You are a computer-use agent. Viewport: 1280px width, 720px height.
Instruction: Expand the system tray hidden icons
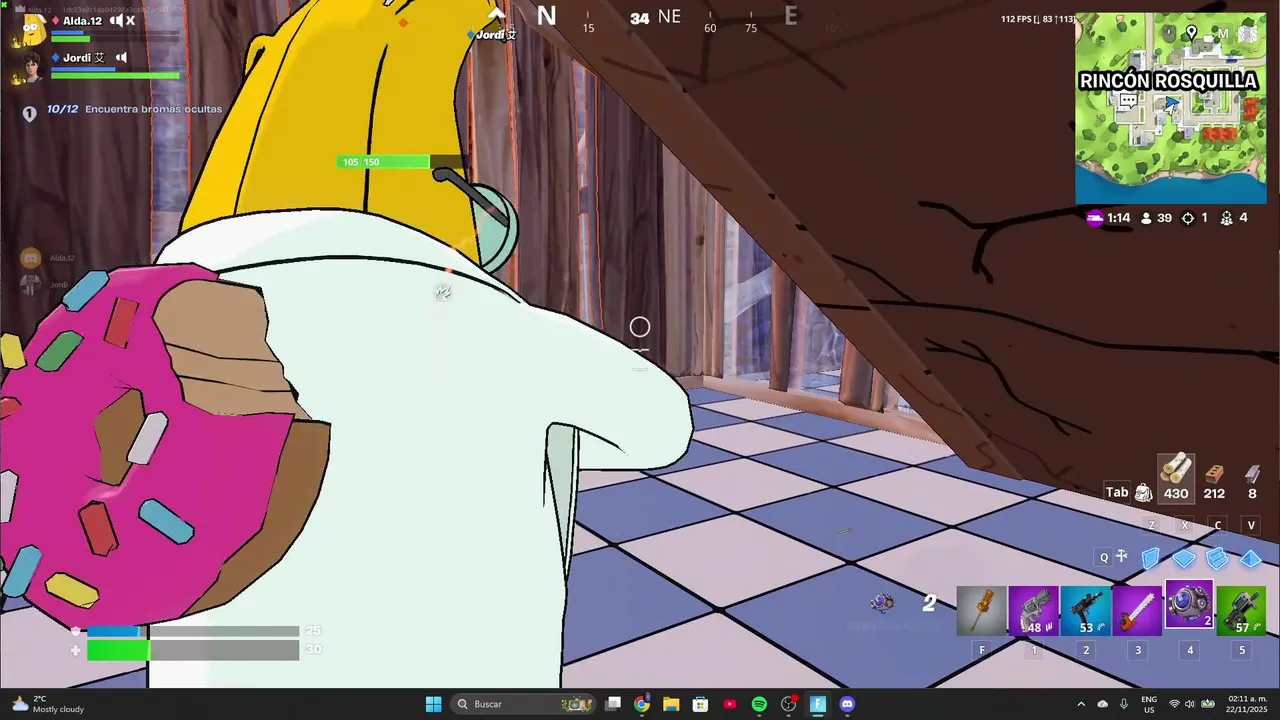click(1080, 704)
